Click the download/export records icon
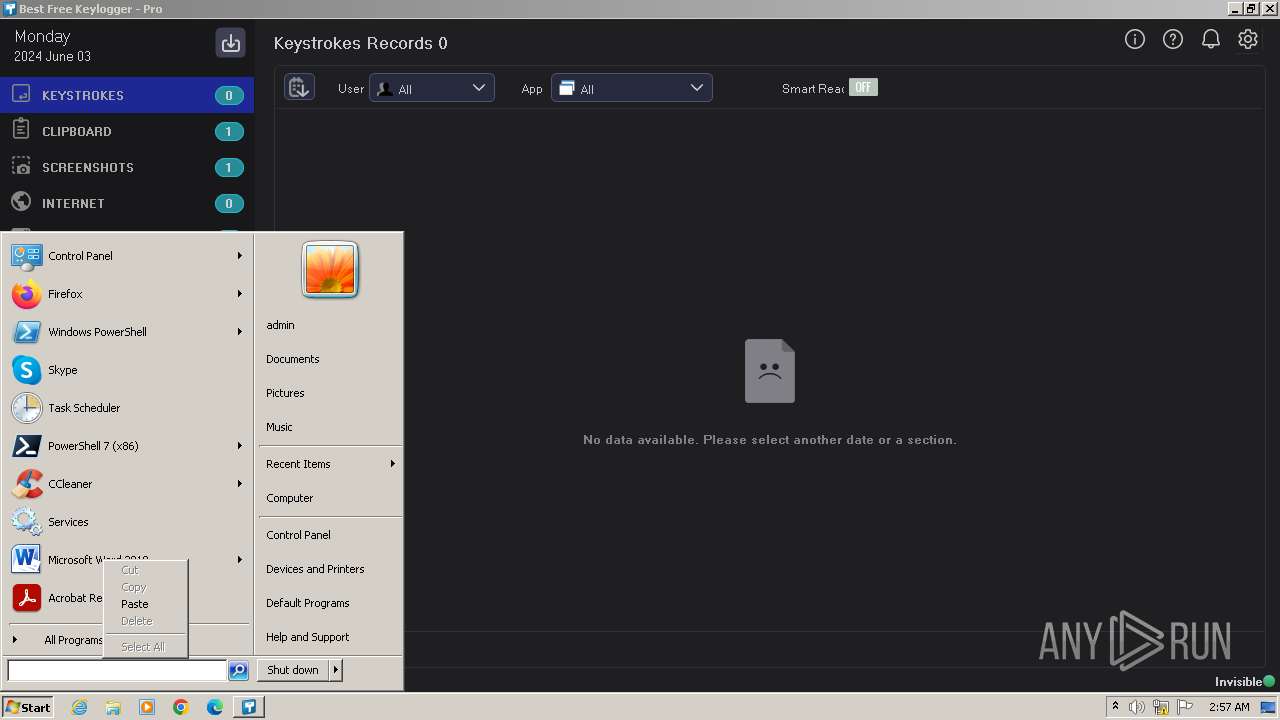The width and height of the screenshot is (1280, 720). point(231,43)
